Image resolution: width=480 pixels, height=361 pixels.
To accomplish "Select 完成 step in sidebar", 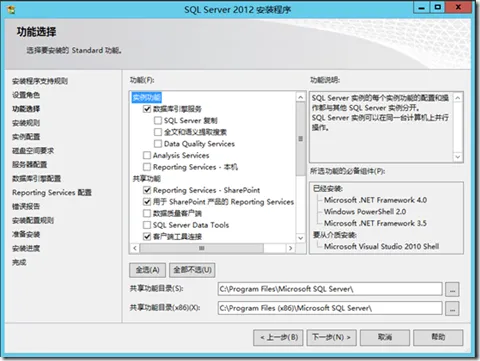I will (x=19, y=262).
